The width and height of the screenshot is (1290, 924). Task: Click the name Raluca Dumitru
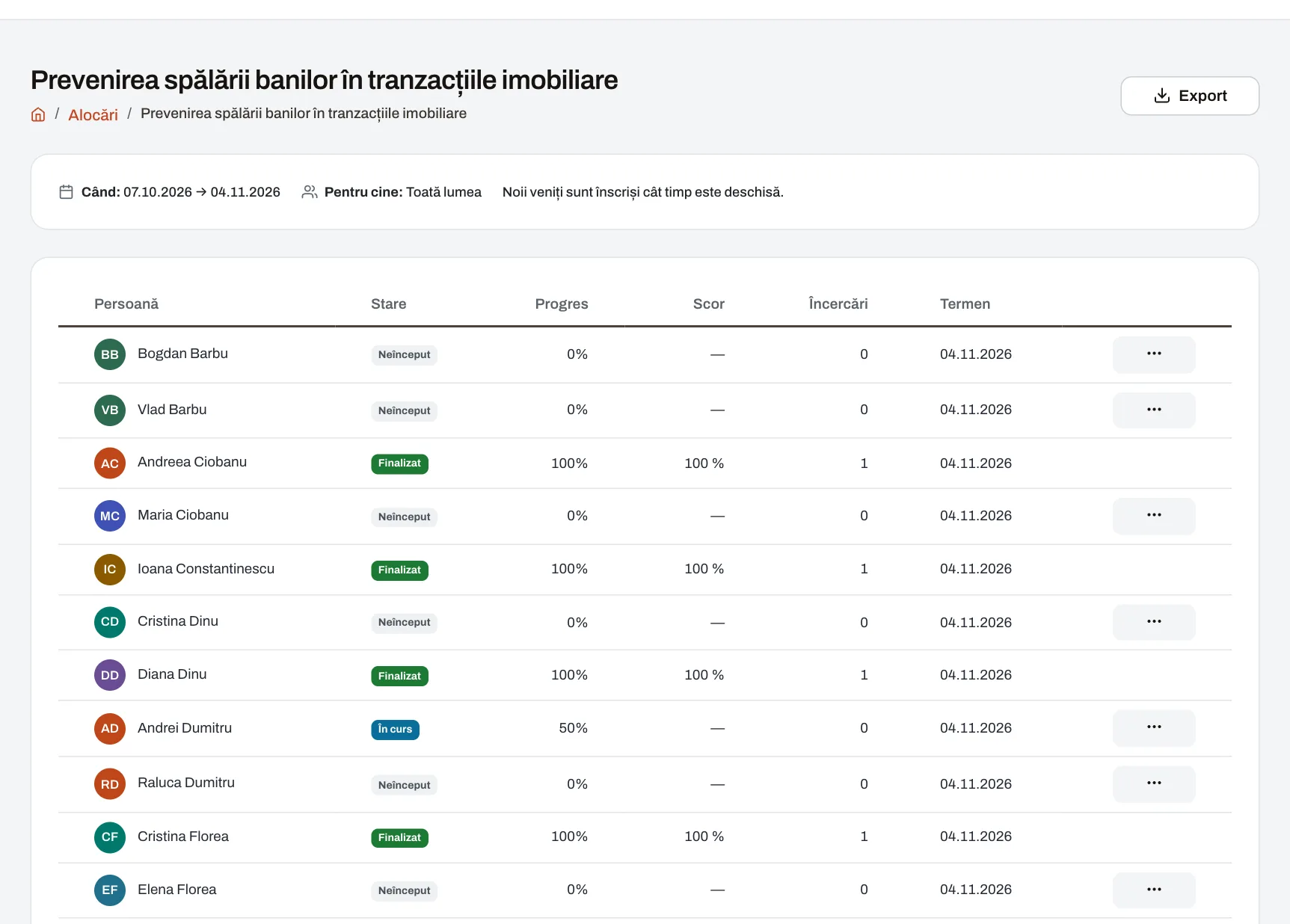tap(186, 783)
